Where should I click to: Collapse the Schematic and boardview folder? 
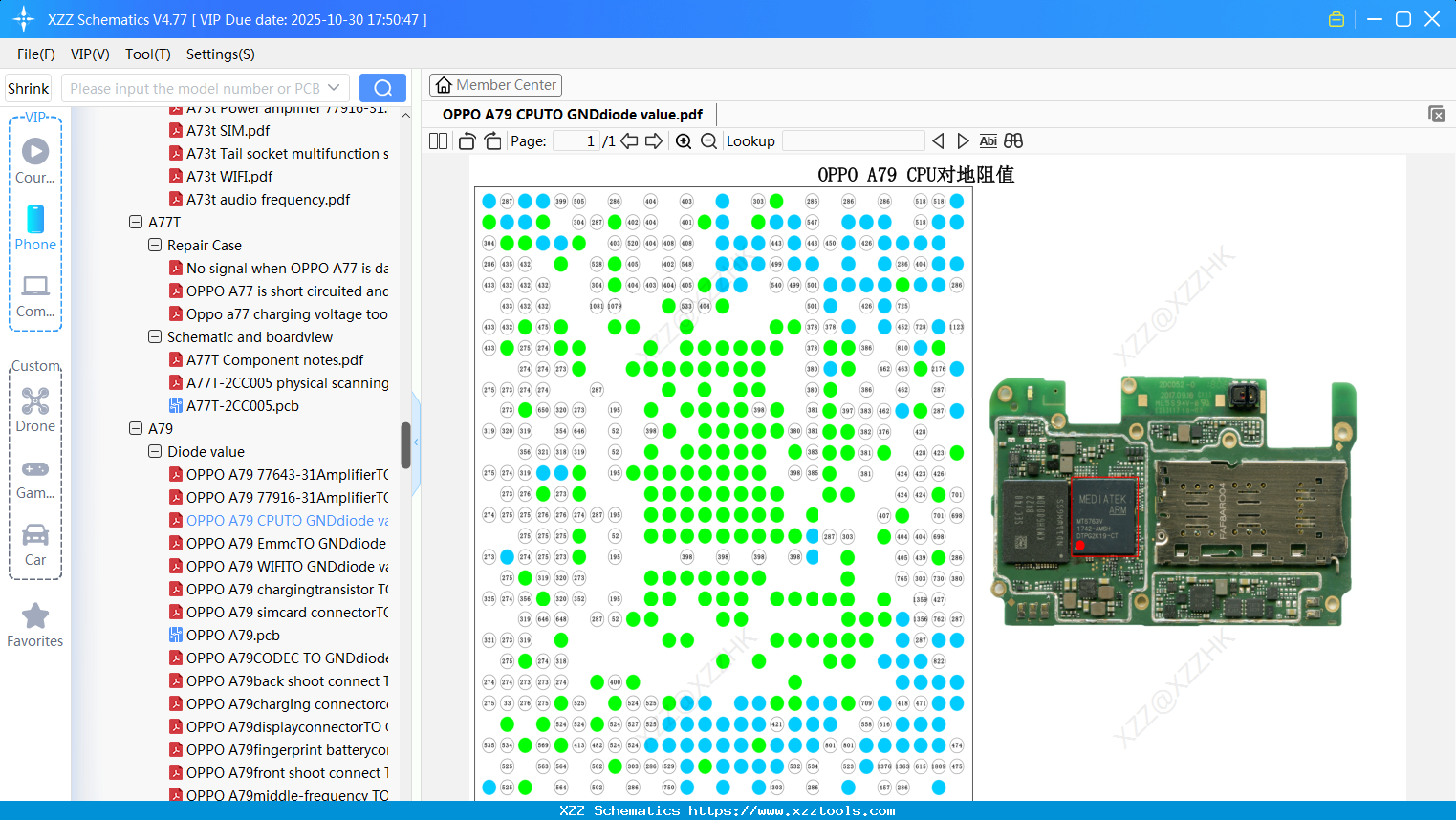pos(155,336)
